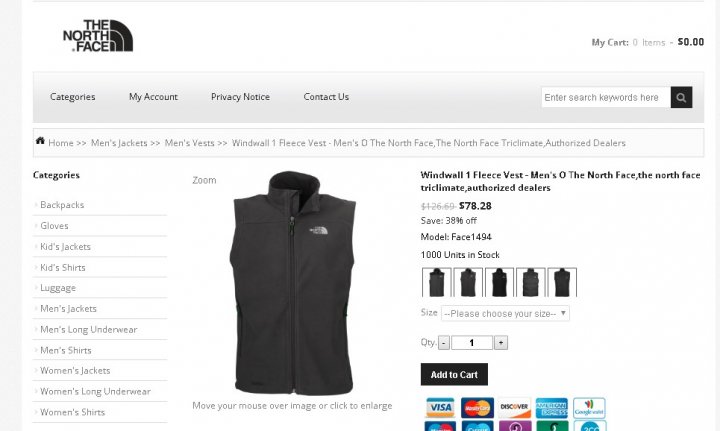This screenshot has width=720, height=431.
Task: Select the fourth vest thumbnail
Action: pos(530,282)
